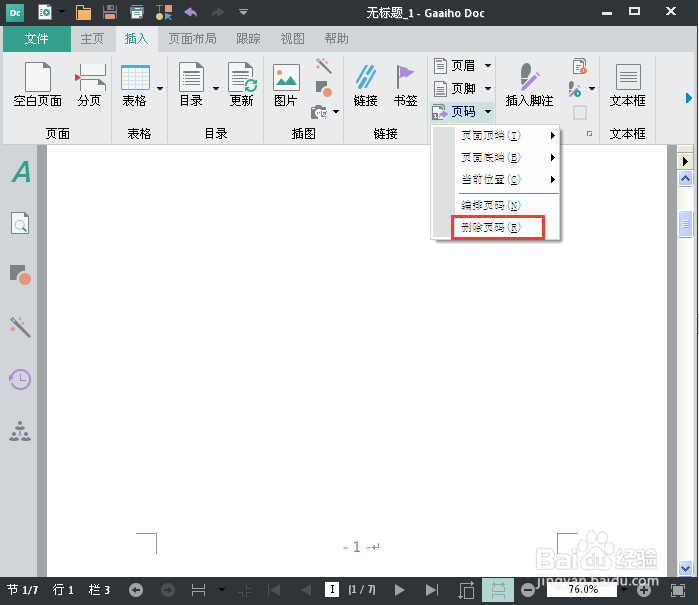Expand the 目录 dropdown arrow
The width and height of the screenshot is (699, 605).
pos(216,88)
